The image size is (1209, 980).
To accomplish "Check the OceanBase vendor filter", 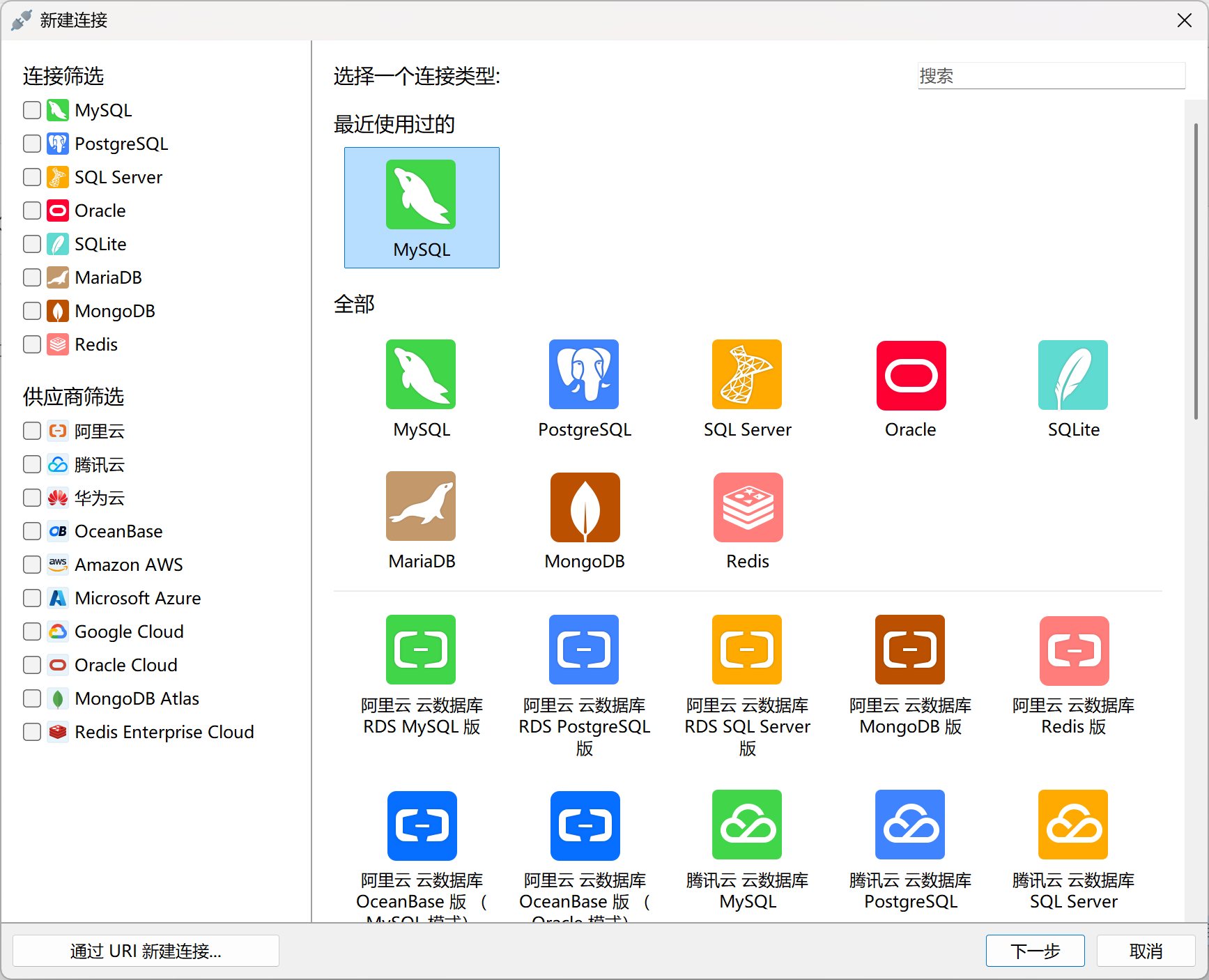I will coord(32,531).
